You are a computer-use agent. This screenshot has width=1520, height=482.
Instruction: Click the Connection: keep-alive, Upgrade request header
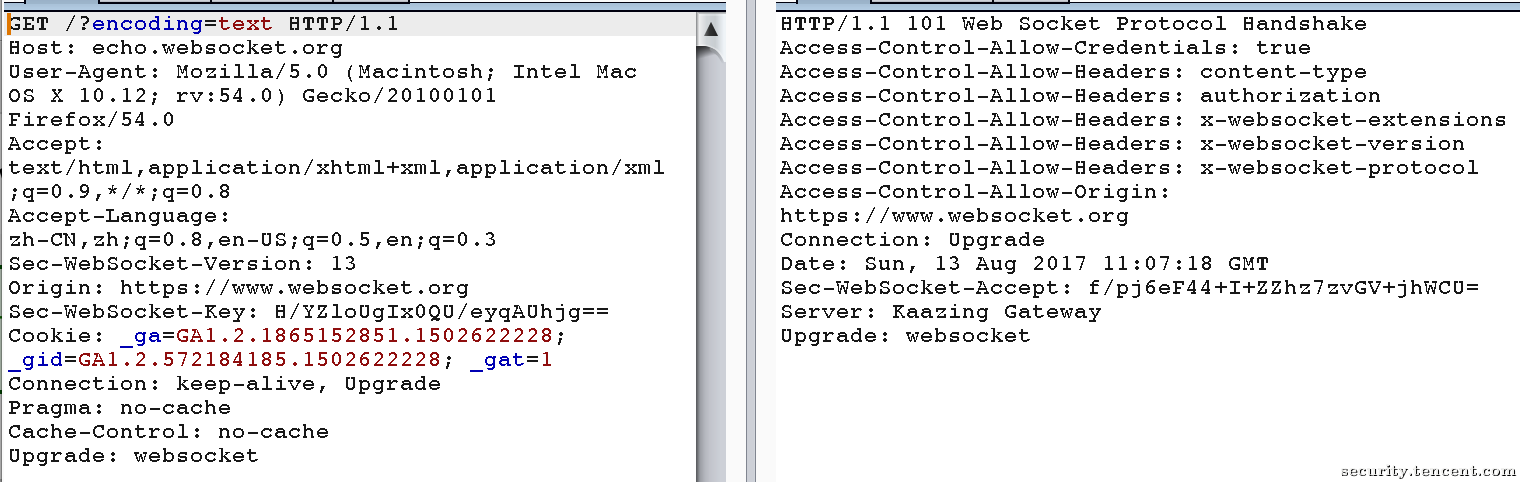(x=224, y=384)
